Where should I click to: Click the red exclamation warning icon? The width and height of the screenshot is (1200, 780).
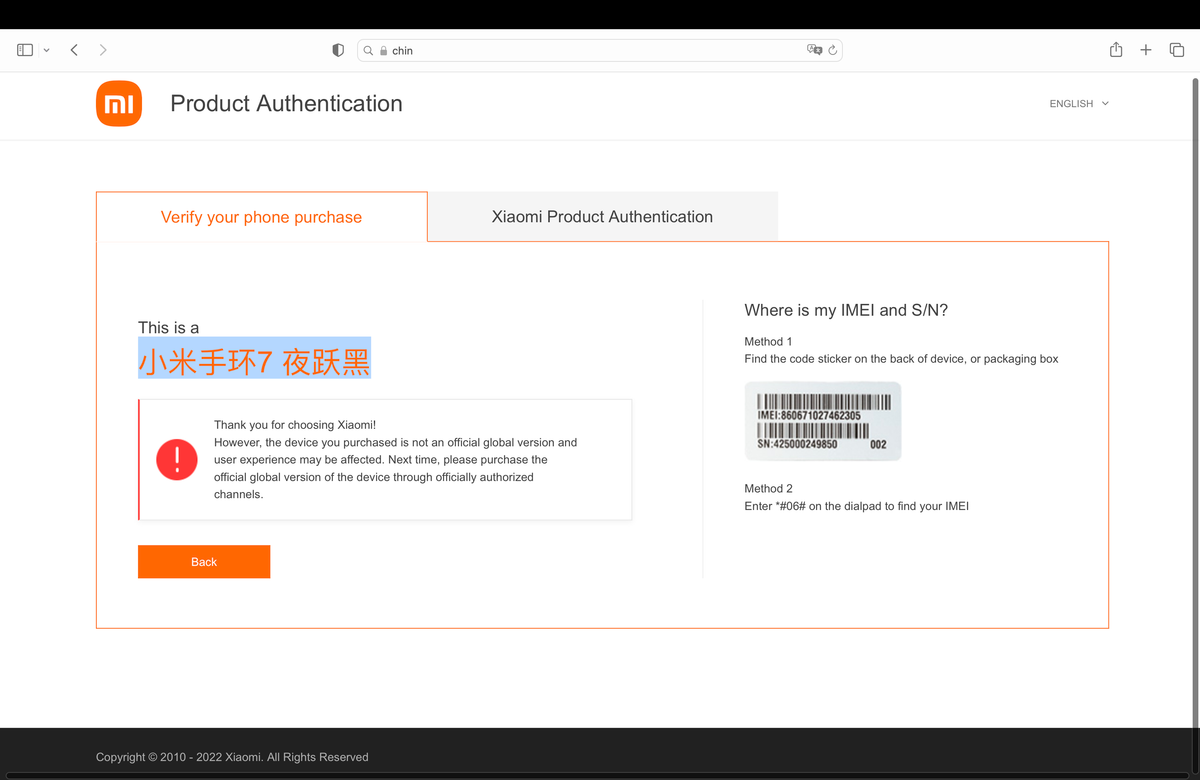pos(177,460)
